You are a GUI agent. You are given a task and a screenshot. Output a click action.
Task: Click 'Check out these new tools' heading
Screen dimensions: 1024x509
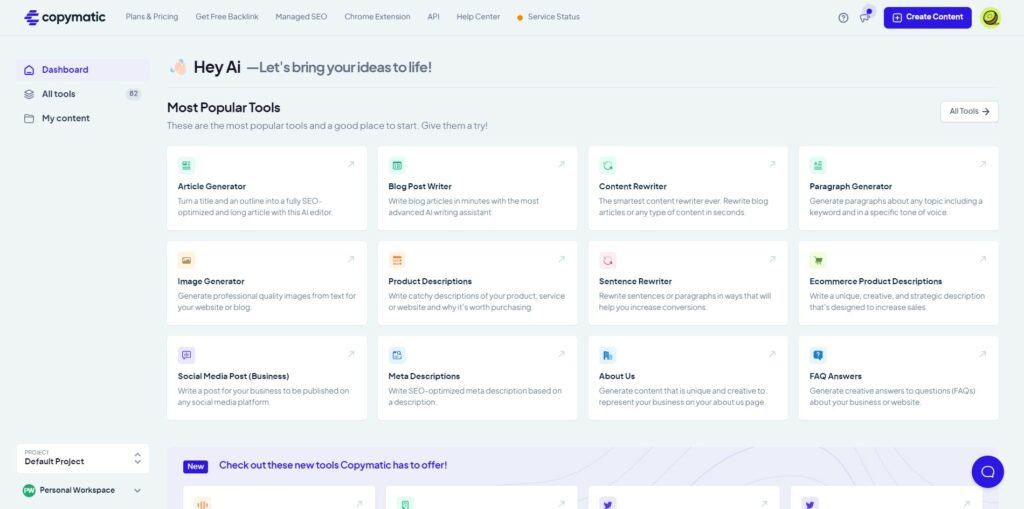pos(333,465)
